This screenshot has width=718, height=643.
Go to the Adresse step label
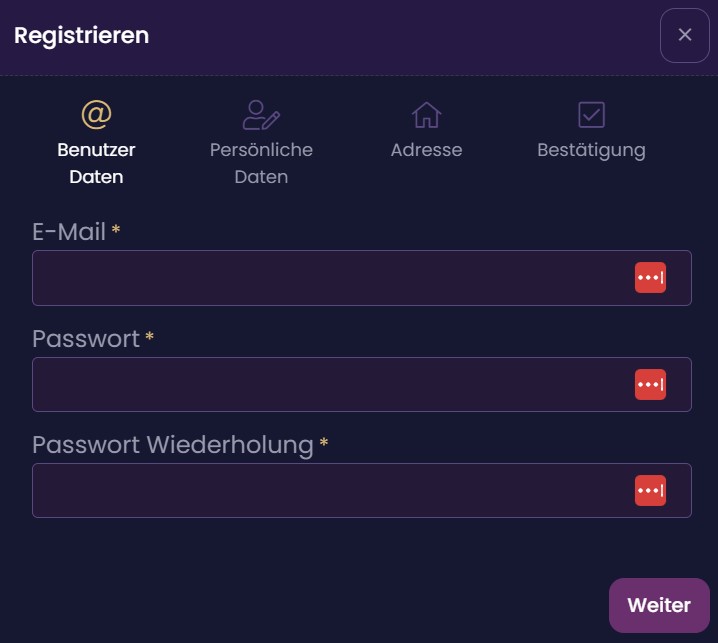tap(426, 150)
